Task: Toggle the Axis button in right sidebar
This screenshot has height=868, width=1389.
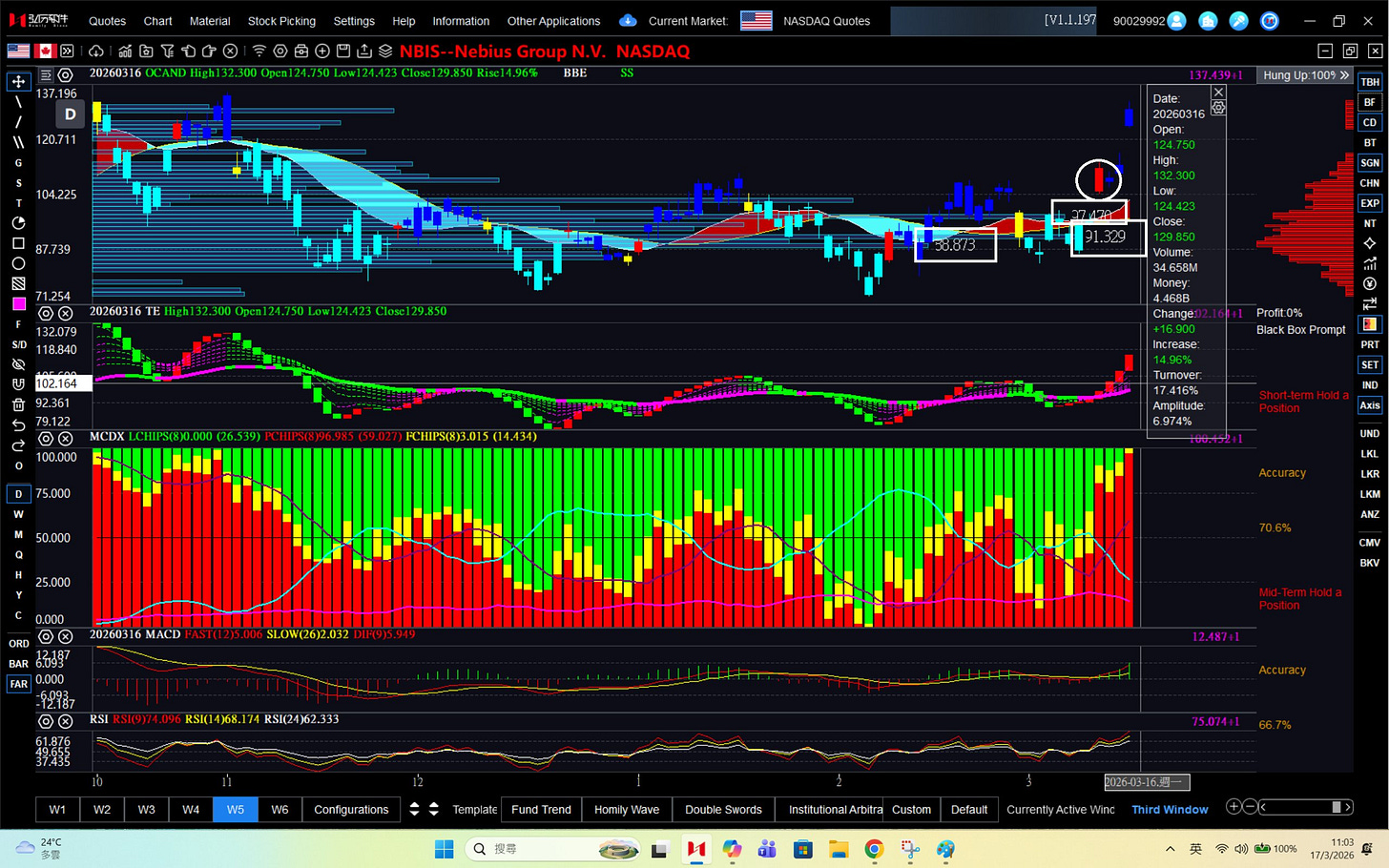Action: pyautogui.click(x=1370, y=405)
